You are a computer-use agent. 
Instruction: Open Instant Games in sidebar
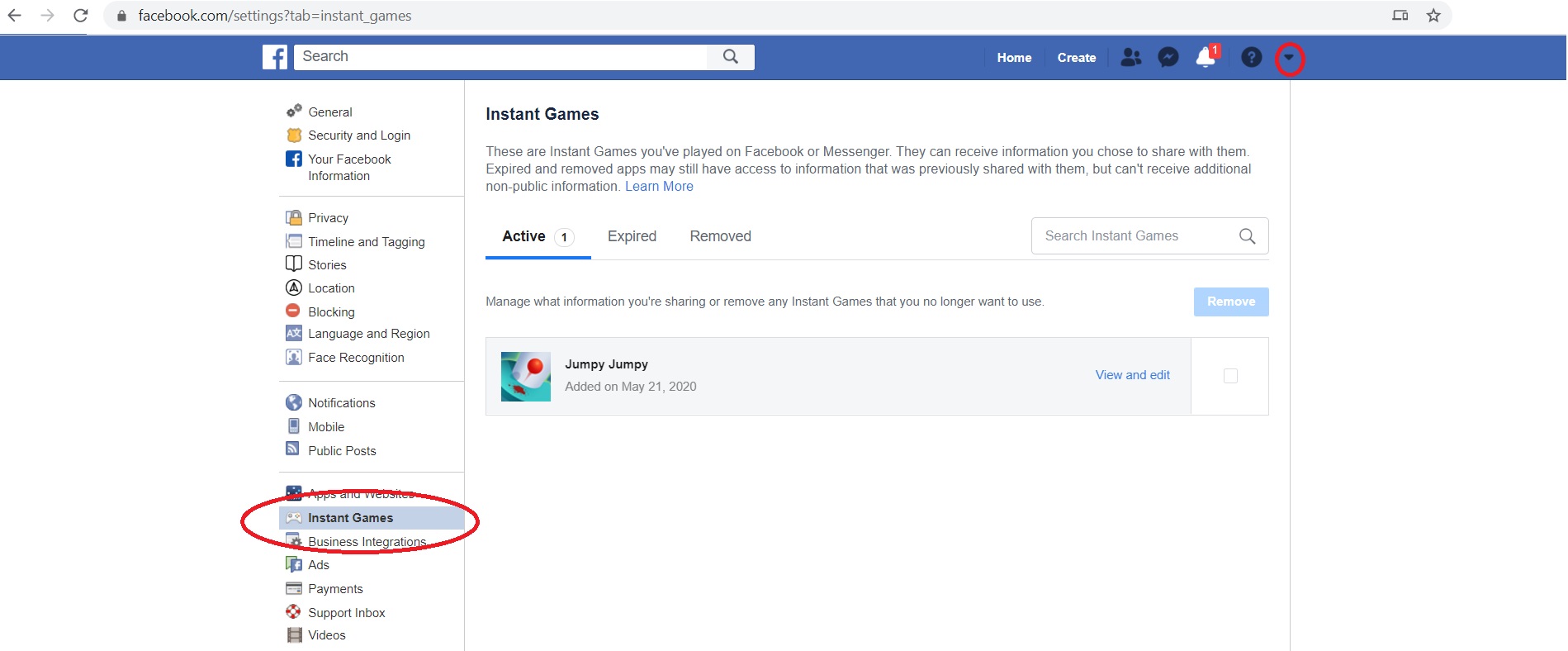[372, 518]
